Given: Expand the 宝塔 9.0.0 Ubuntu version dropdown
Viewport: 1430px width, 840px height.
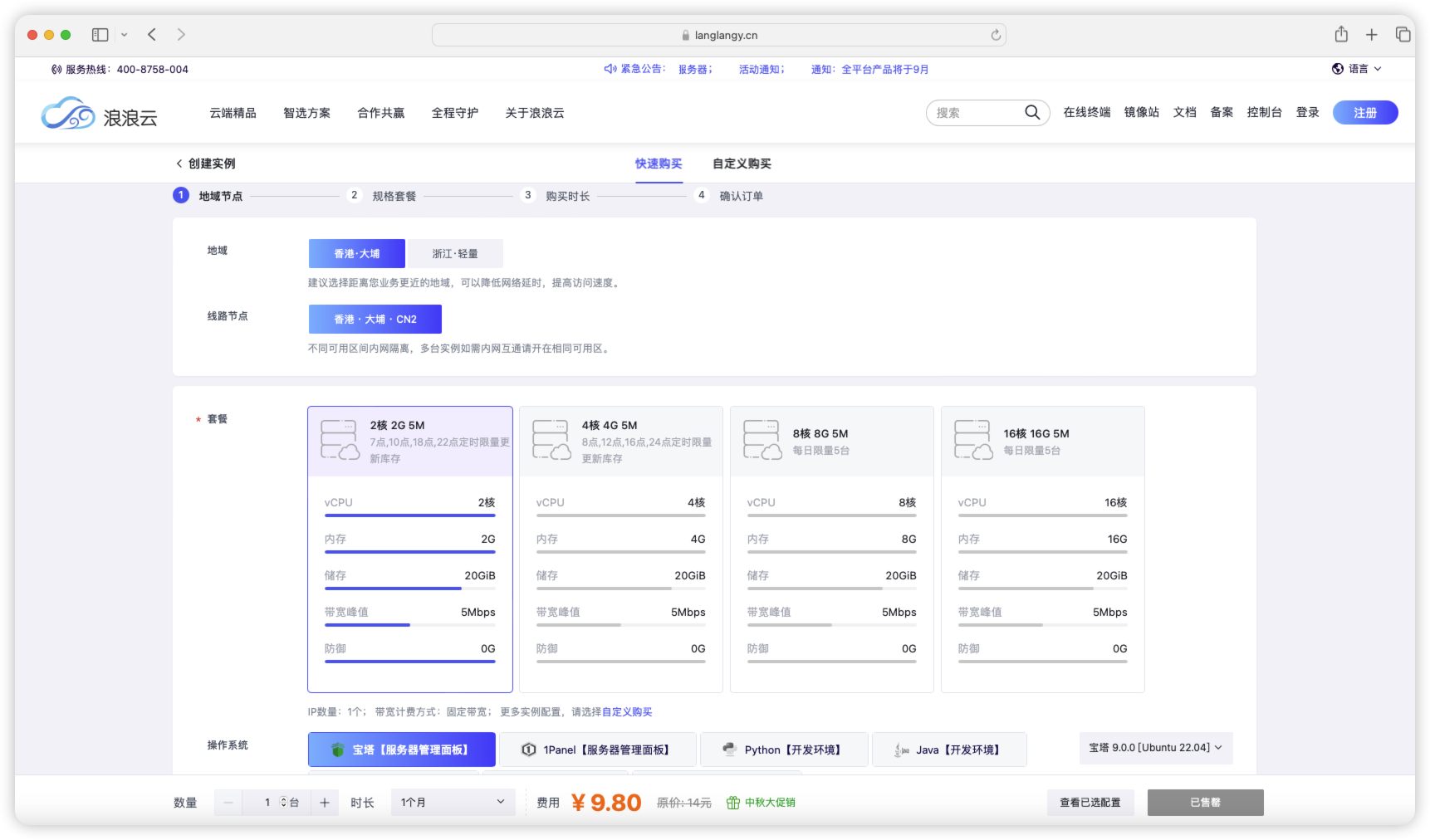Looking at the screenshot, I should point(1155,748).
